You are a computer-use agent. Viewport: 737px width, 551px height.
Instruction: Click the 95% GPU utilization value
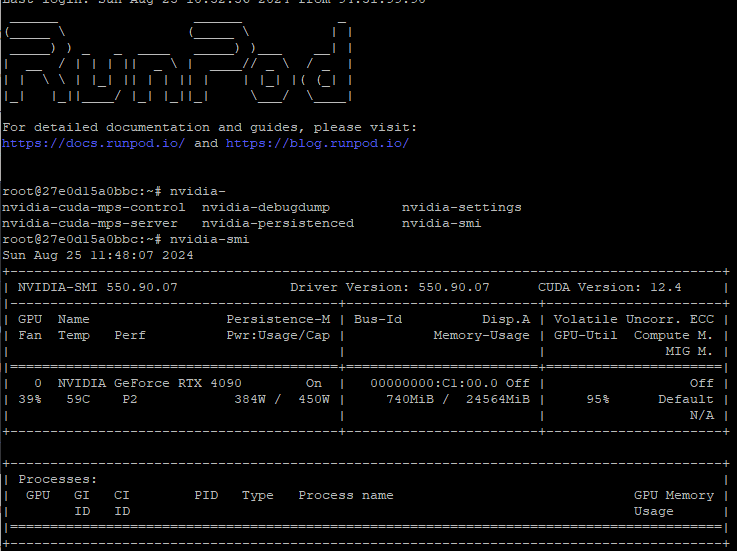pos(597,399)
